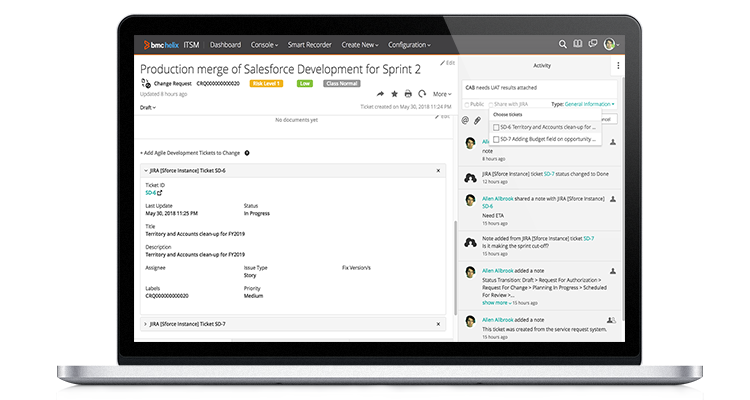Toggle the Public checkbox for the note

(466, 104)
